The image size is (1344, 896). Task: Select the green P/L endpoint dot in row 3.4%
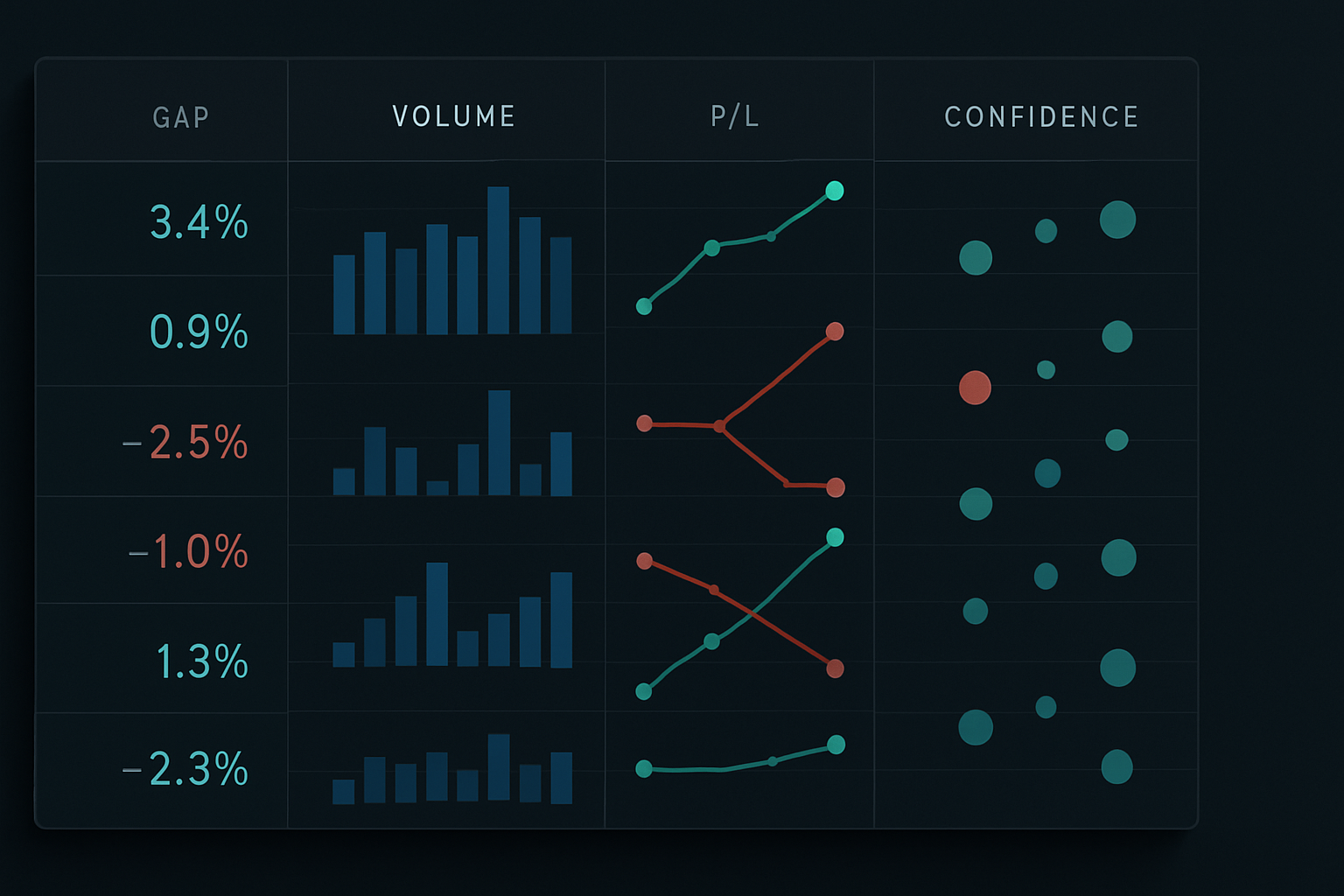[835, 189]
